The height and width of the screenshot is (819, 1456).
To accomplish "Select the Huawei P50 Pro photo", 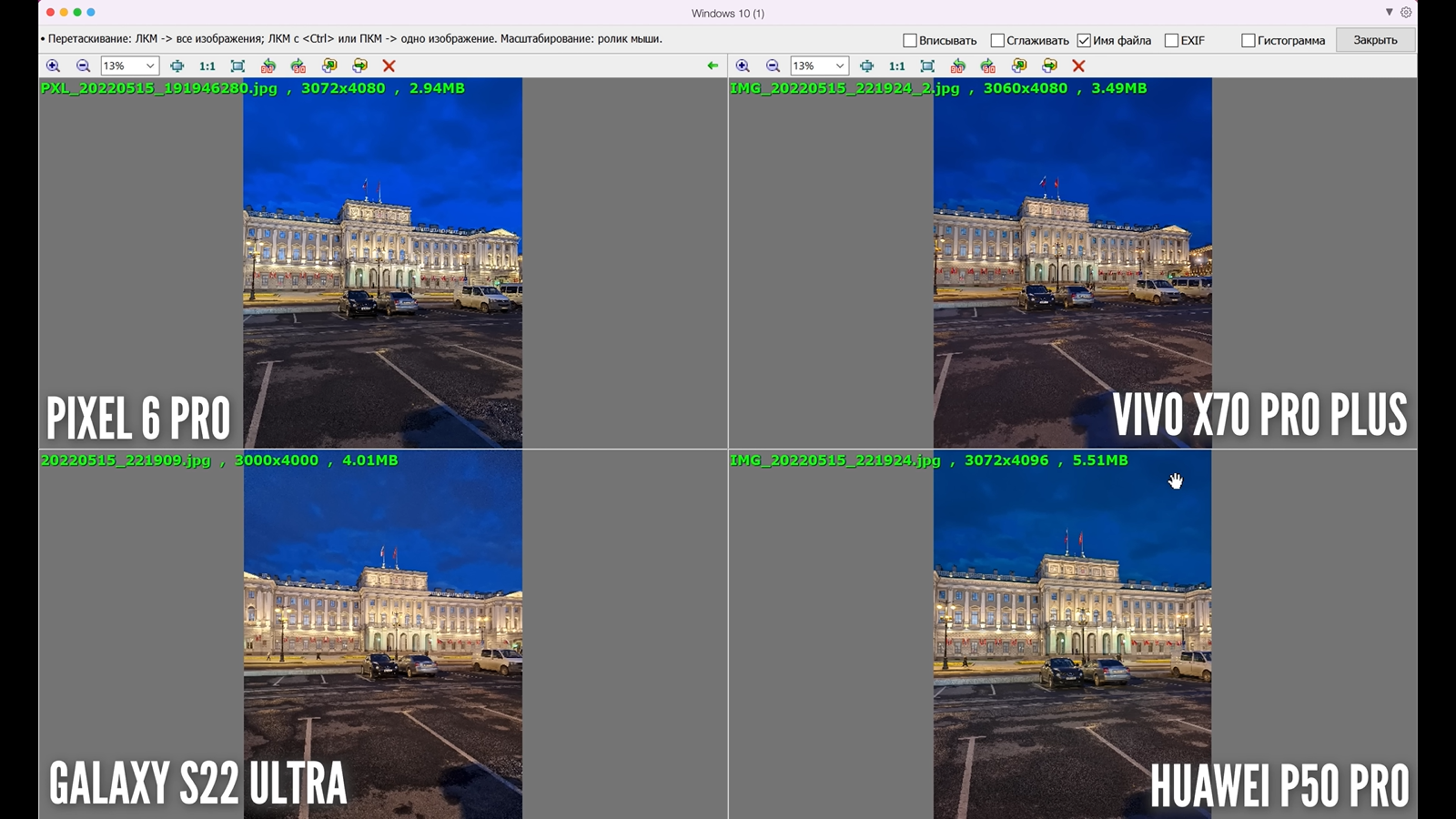I will [x=1072, y=634].
